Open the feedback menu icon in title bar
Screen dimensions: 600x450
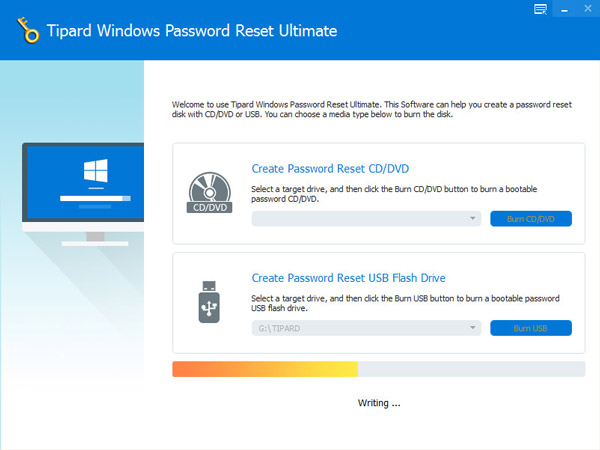click(540, 9)
